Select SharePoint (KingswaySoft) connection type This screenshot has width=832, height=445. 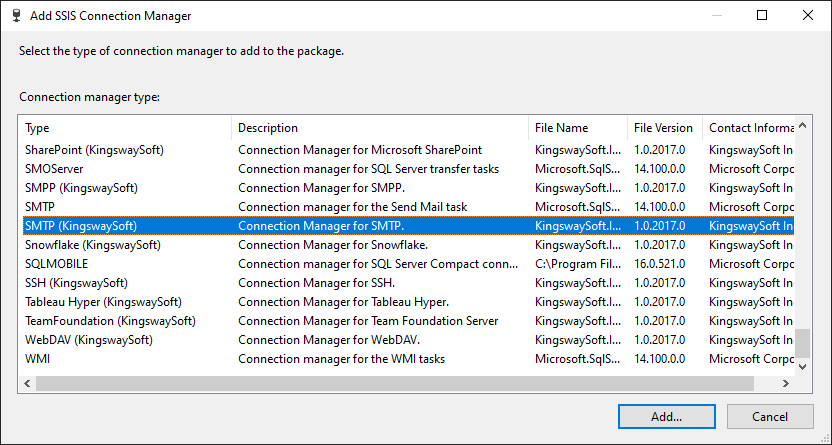pyautogui.click(x=408, y=150)
